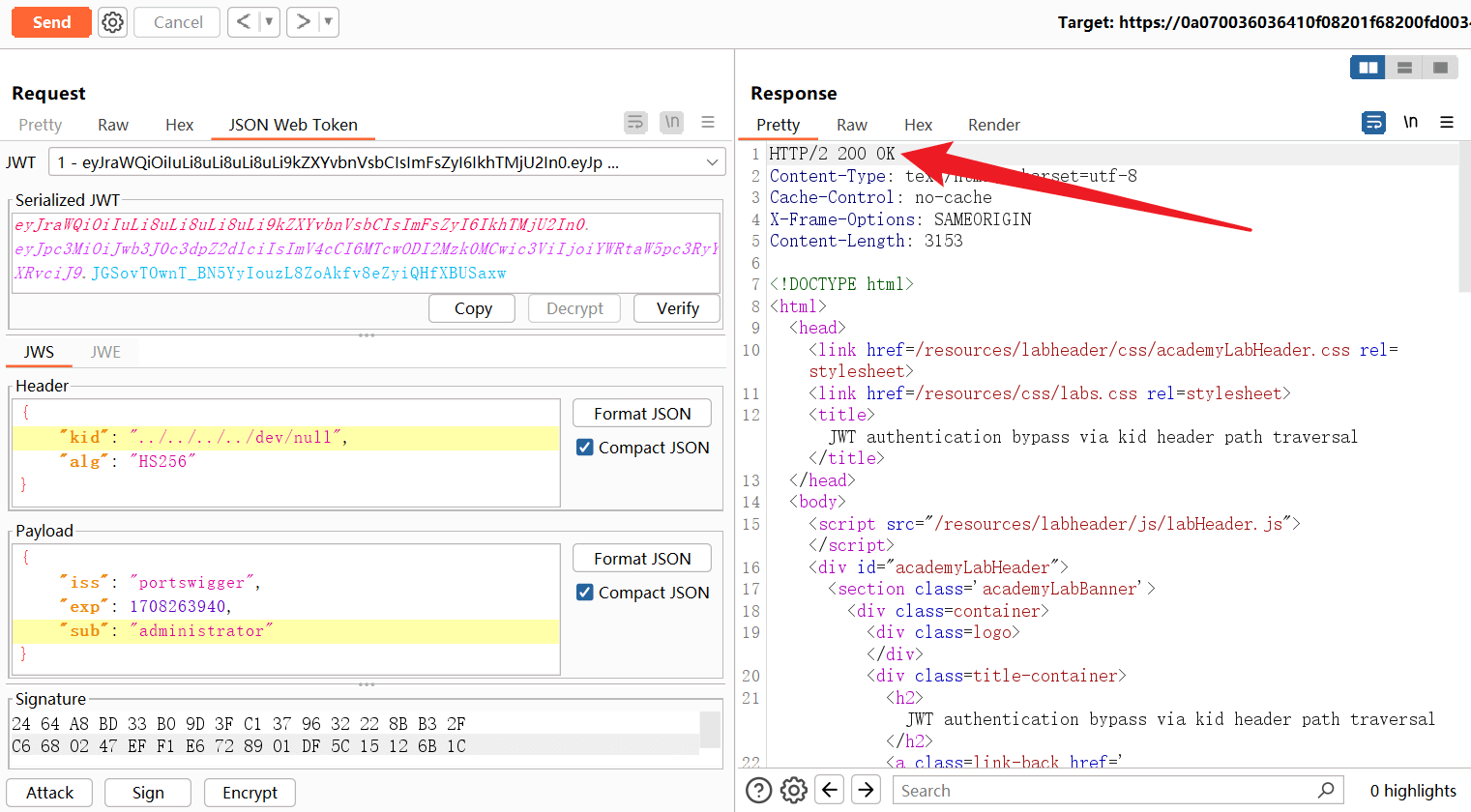The width and height of the screenshot is (1471, 812).
Task: Toggle Compact JSON checkbox for Payload
Action: (x=585, y=593)
